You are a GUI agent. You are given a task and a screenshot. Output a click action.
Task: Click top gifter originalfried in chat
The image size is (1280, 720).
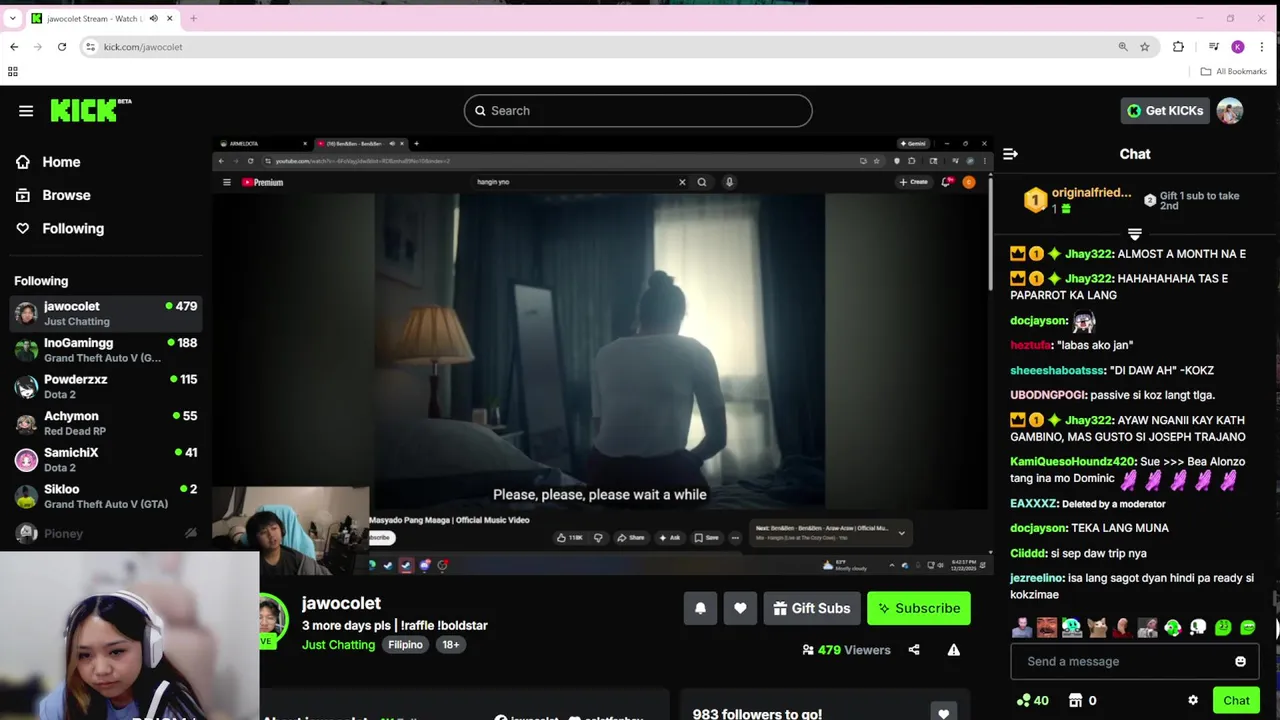[1092, 193]
